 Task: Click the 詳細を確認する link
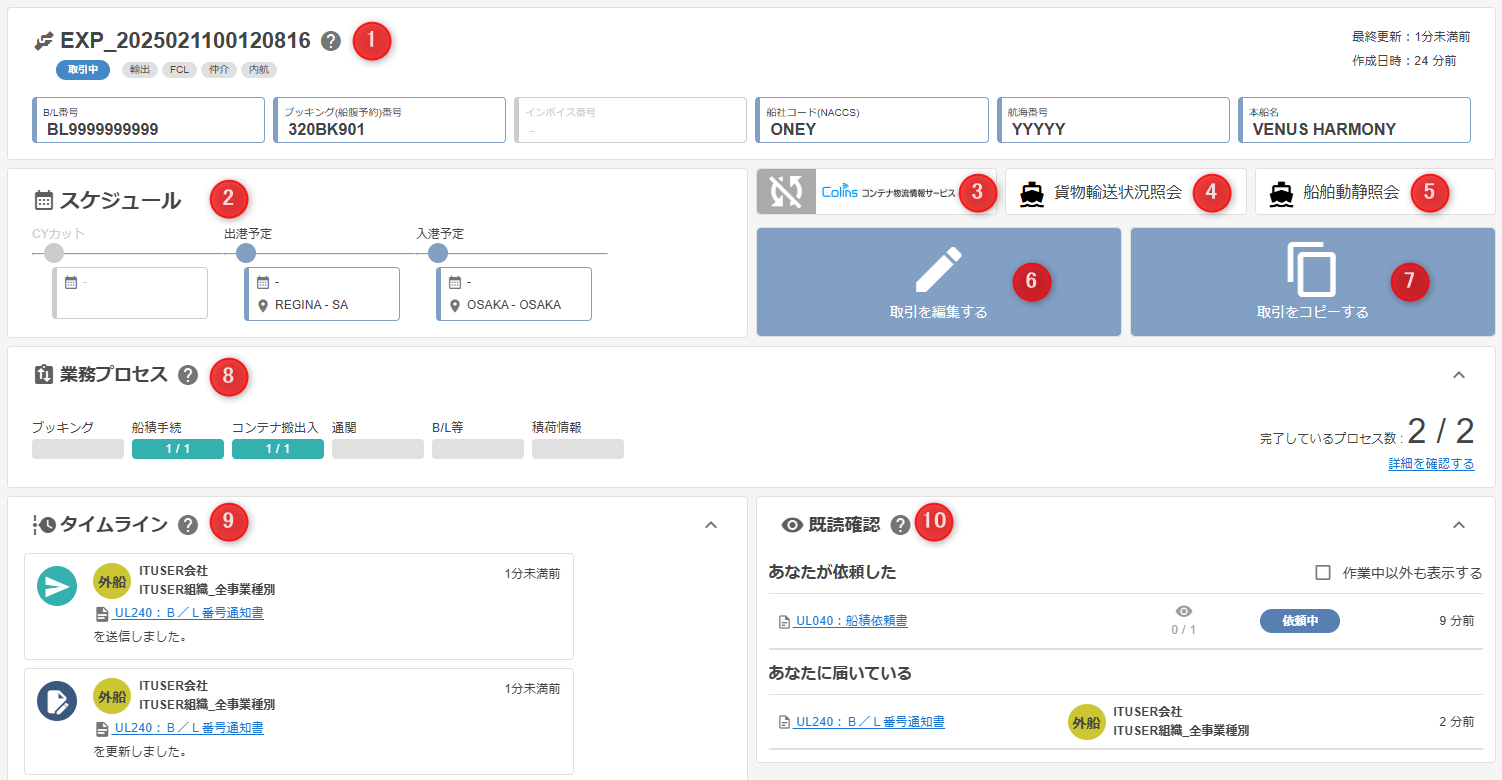[1430, 464]
